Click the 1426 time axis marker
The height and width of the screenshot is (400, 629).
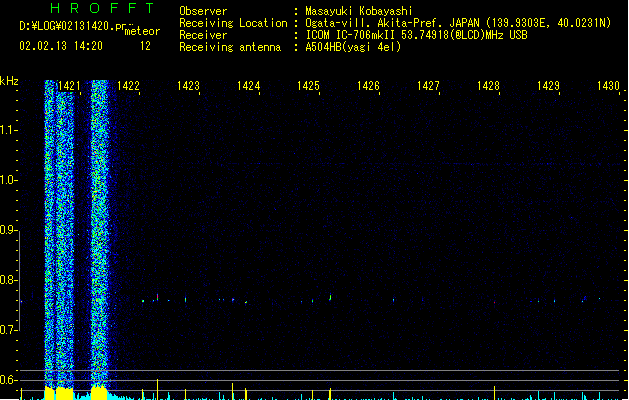(368, 86)
